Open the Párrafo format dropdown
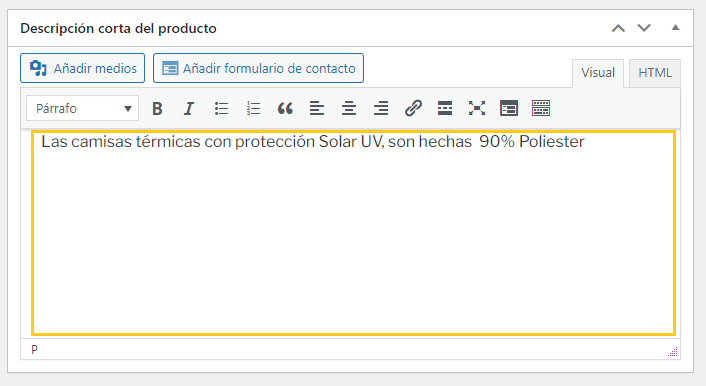Viewport: 706px width, 386px height. [x=82, y=108]
